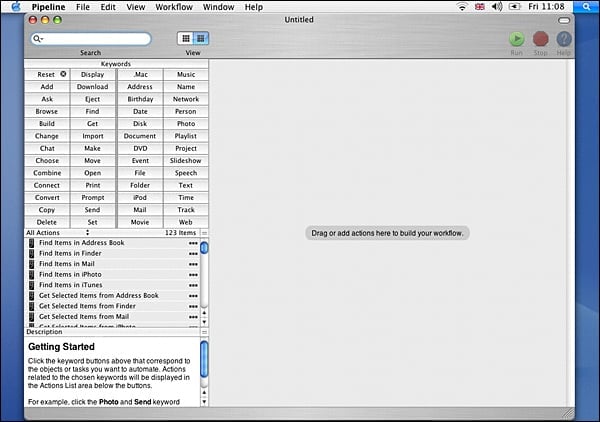Click the clock showing Fri 11:08
Image resolution: width=600 pixels, height=422 pixels.
click(546, 7)
